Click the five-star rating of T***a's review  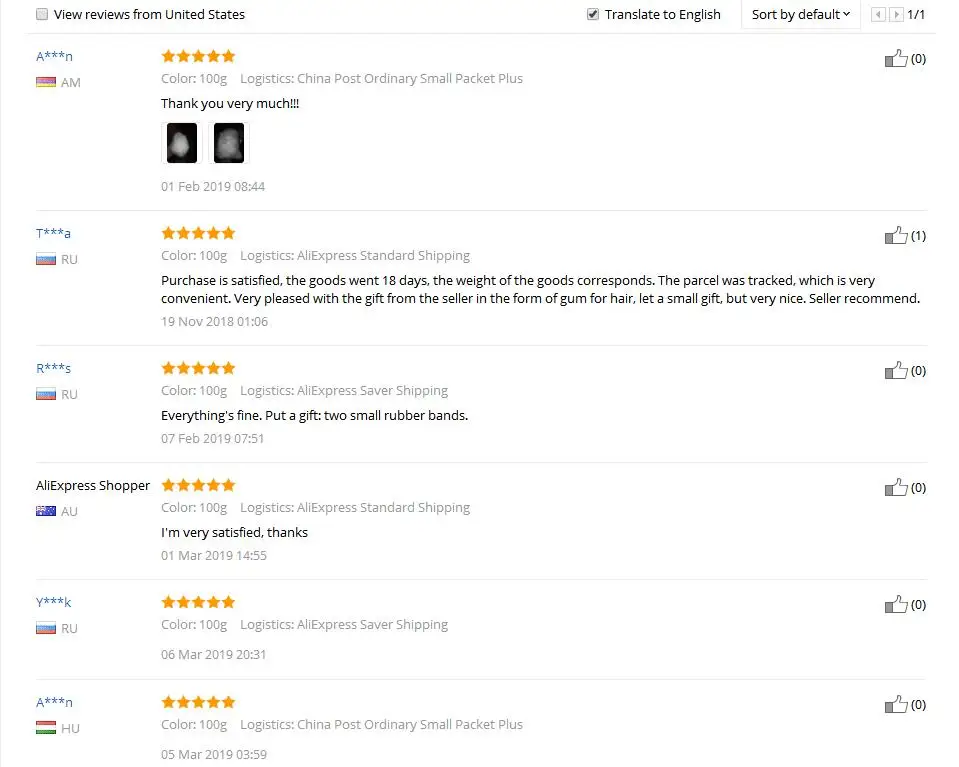point(198,233)
